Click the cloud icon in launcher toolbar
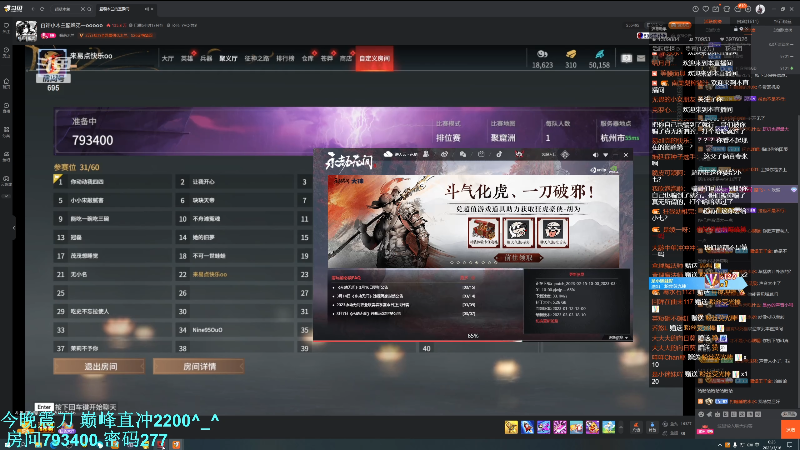The width and height of the screenshot is (800, 450). (x=388, y=154)
